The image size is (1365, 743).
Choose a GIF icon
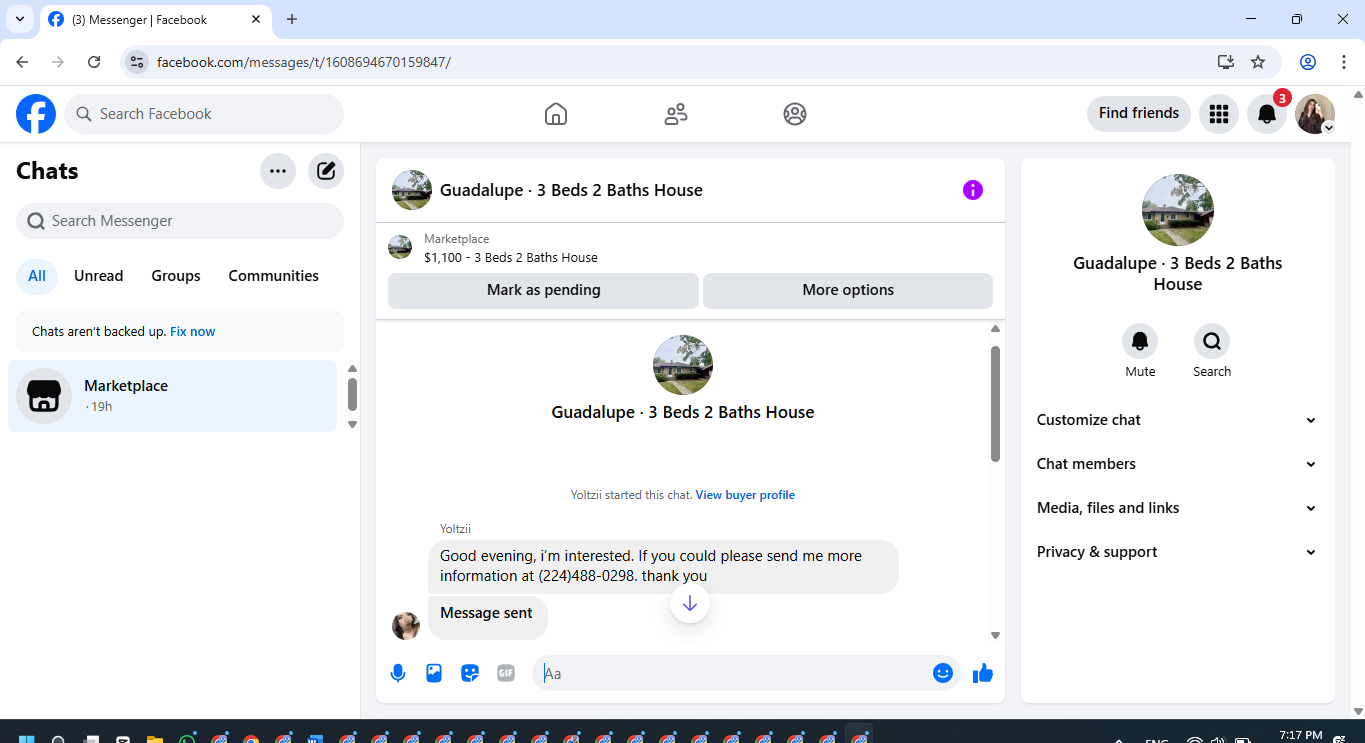tap(506, 673)
